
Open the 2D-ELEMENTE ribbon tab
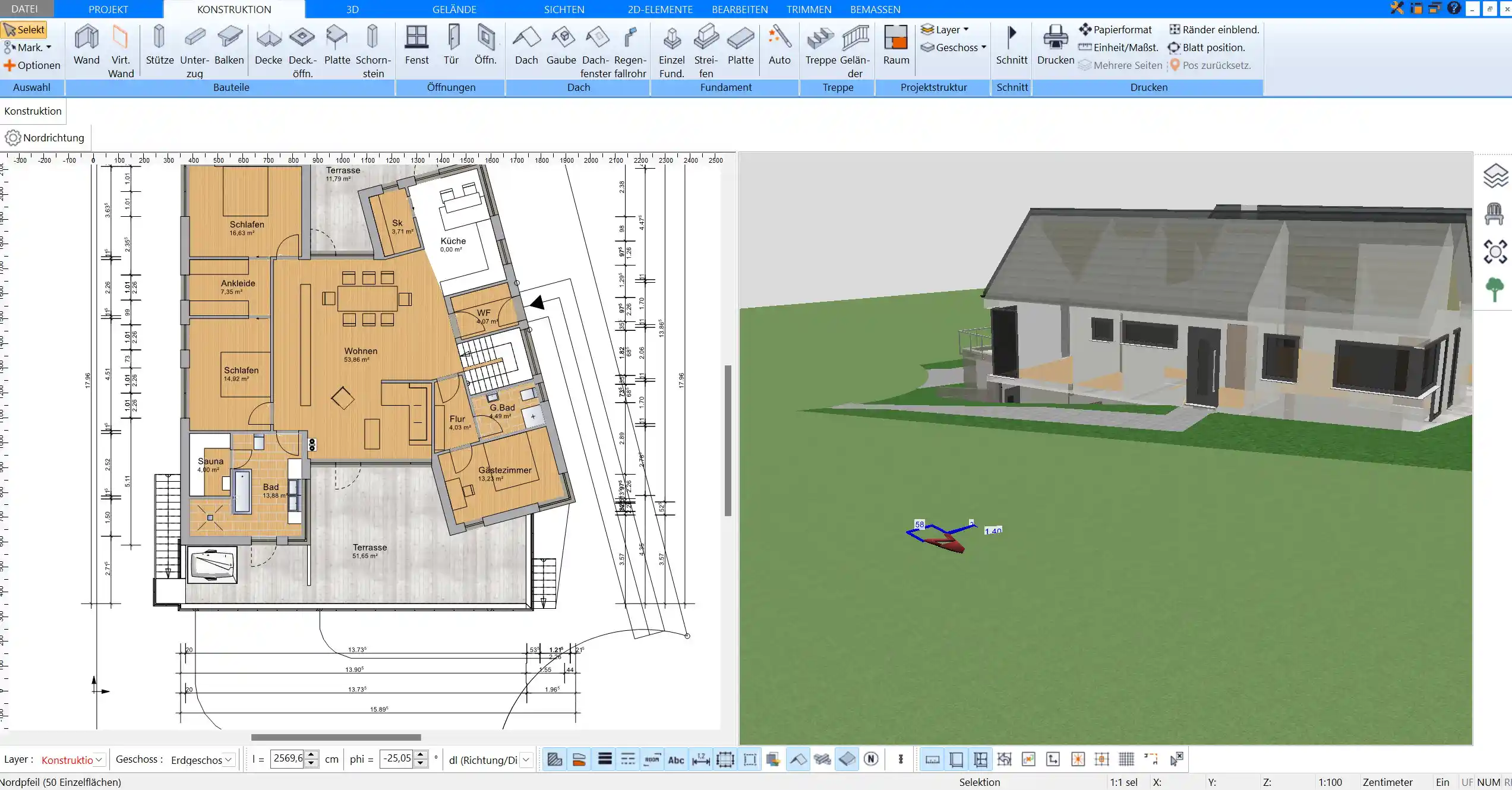click(x=660, y=9)
